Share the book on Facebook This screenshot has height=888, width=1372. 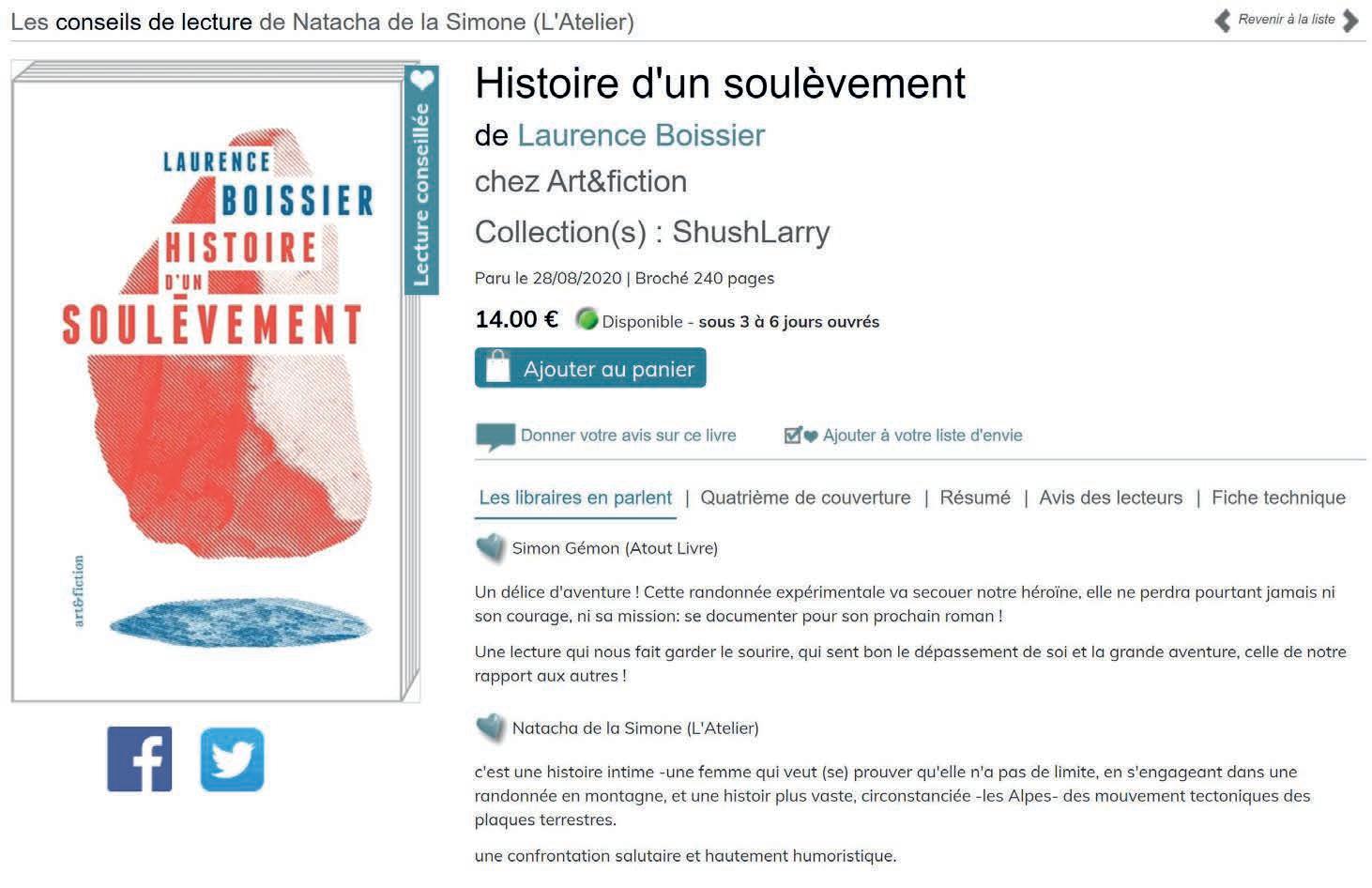click(140, 758)
